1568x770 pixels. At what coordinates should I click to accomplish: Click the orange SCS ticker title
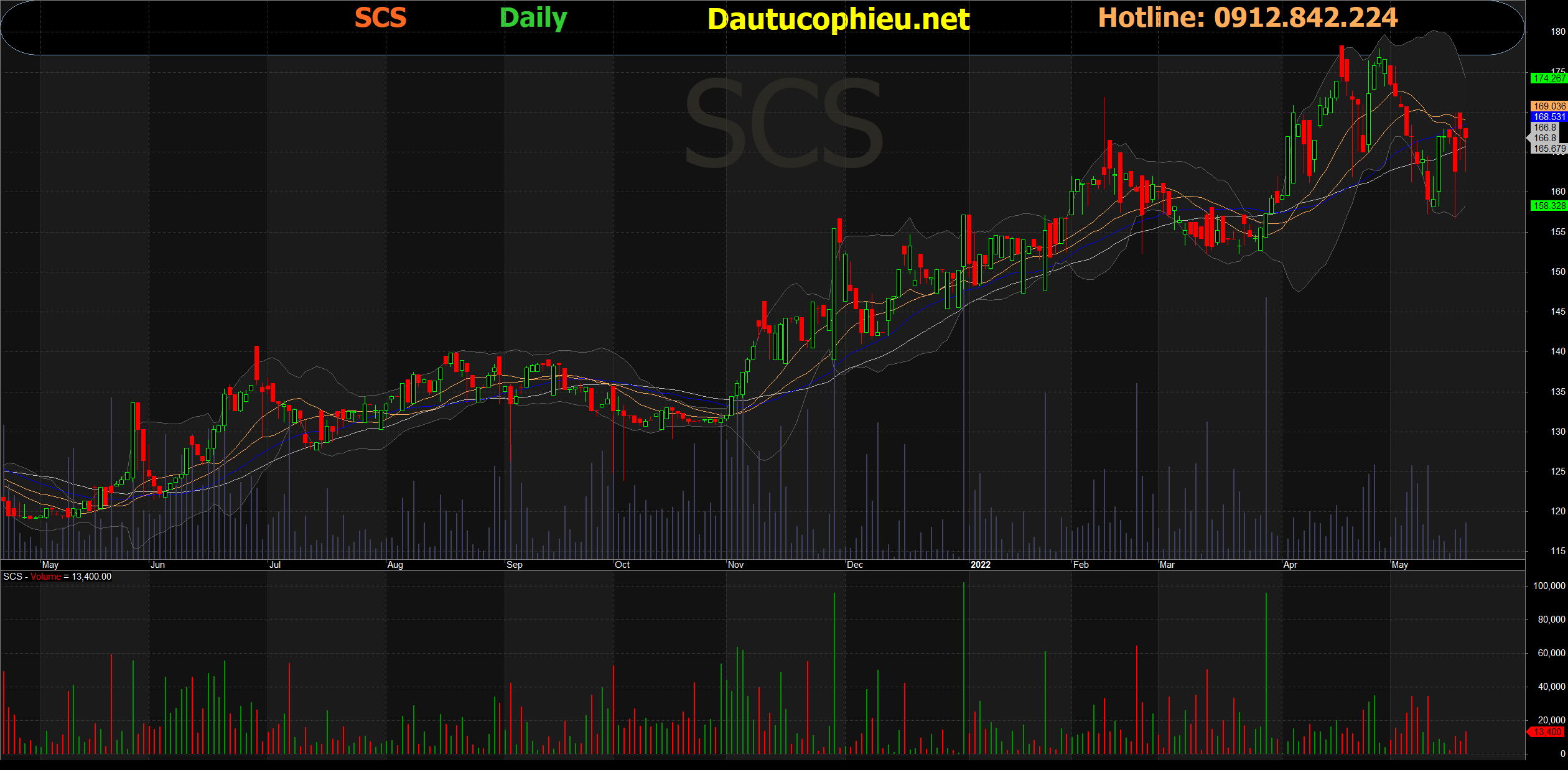click(380, 17)
